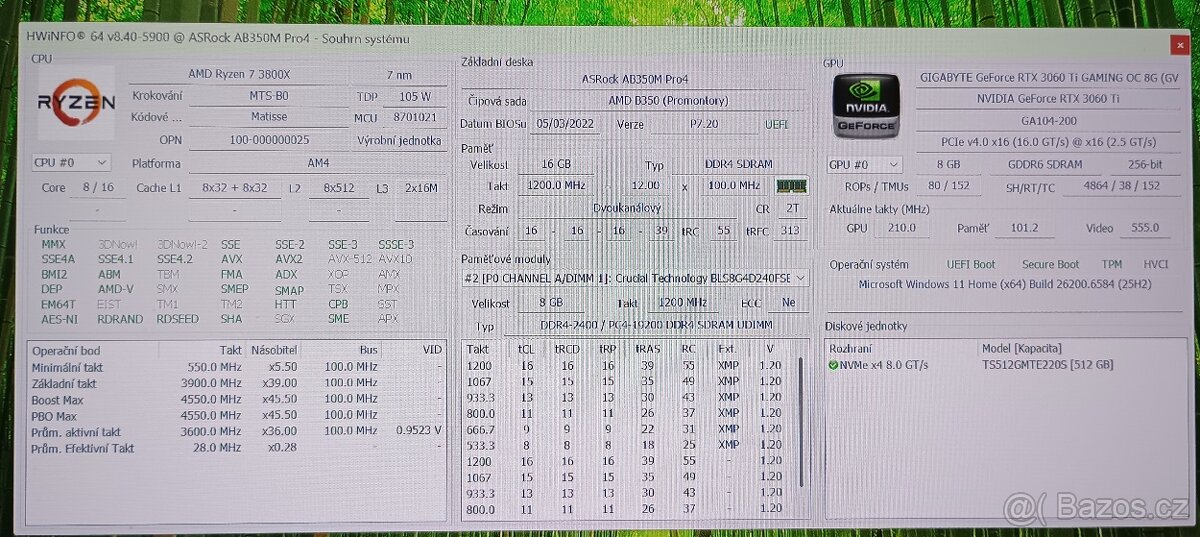1200x537 pixels.
Task: Click the 2T command rate value
Action: click(x=791, y=210)
